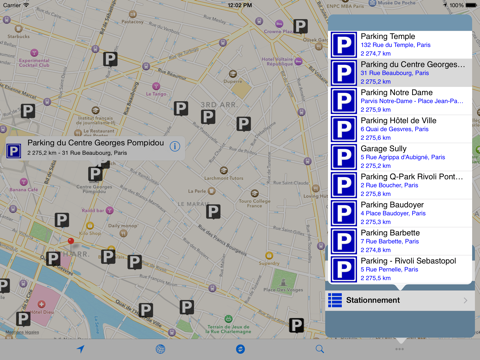Select Parking Hôtel de Ville list row

(x=400, y=129)
